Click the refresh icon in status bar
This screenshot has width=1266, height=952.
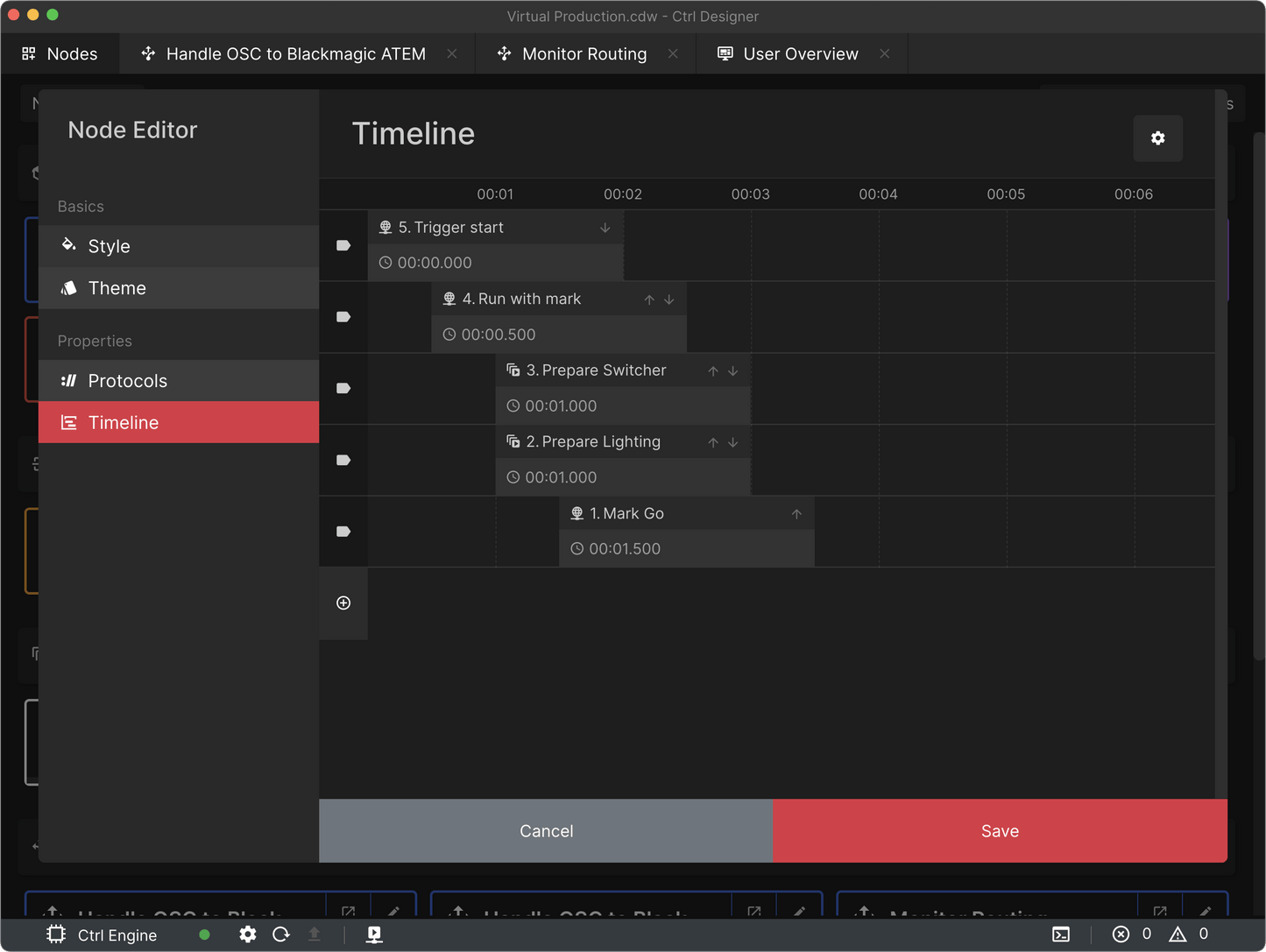281,934
